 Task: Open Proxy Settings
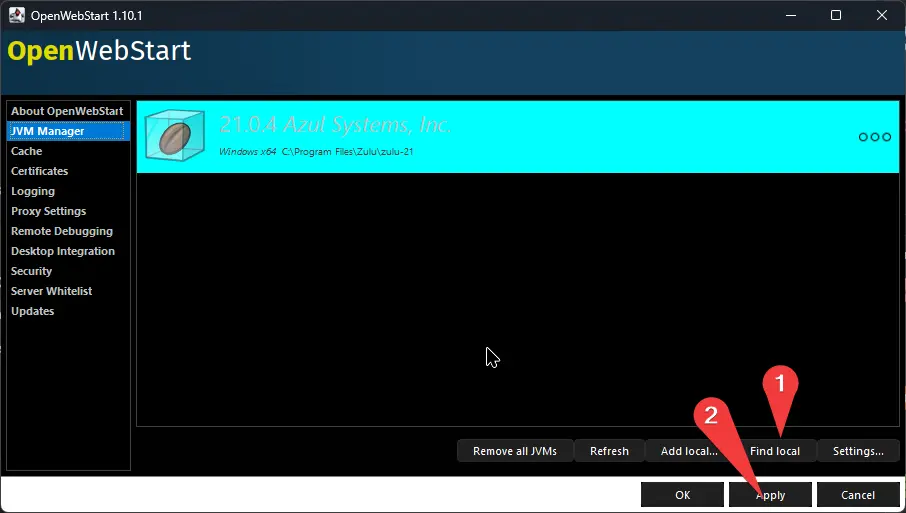68,211
